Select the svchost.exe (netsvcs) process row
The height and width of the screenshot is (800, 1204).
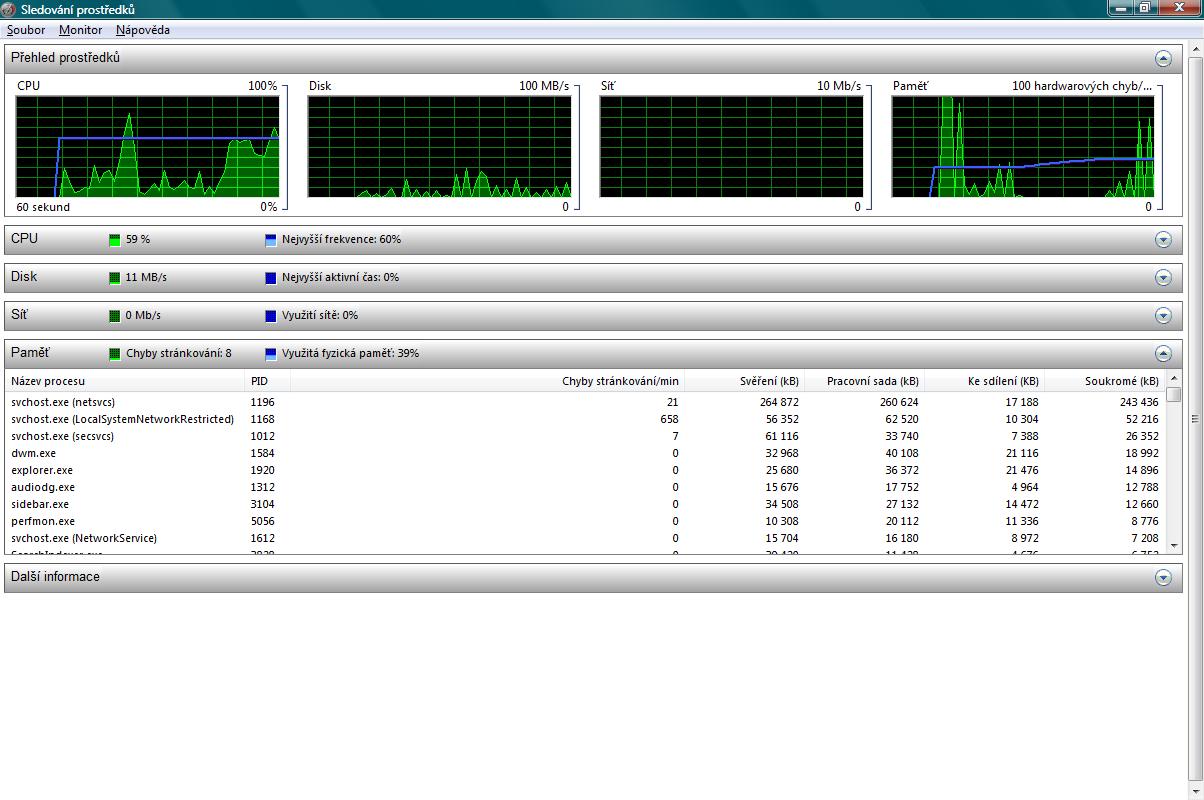click(x=585, y=402)
